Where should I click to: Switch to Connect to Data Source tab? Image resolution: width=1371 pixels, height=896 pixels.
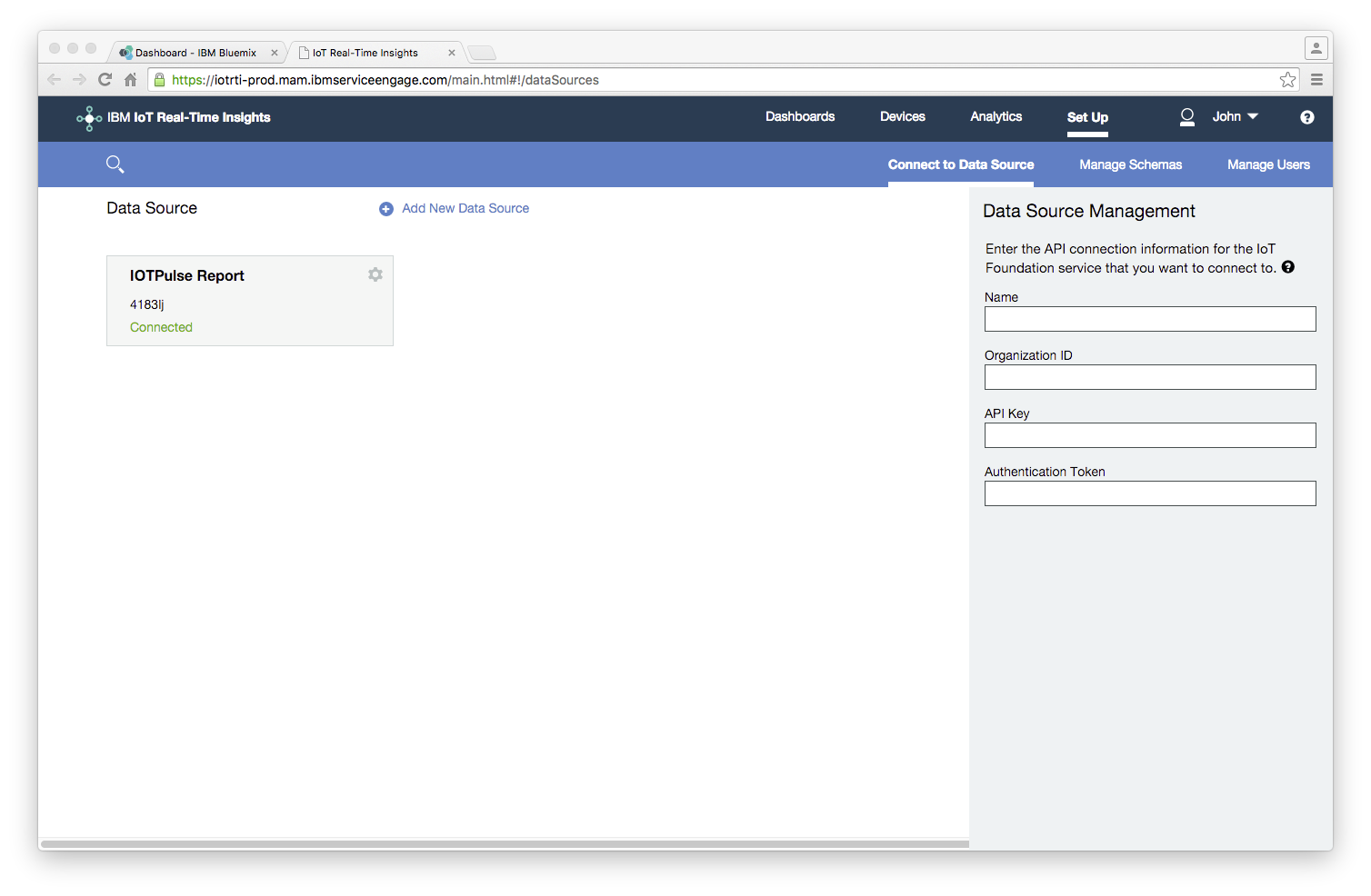961,165
